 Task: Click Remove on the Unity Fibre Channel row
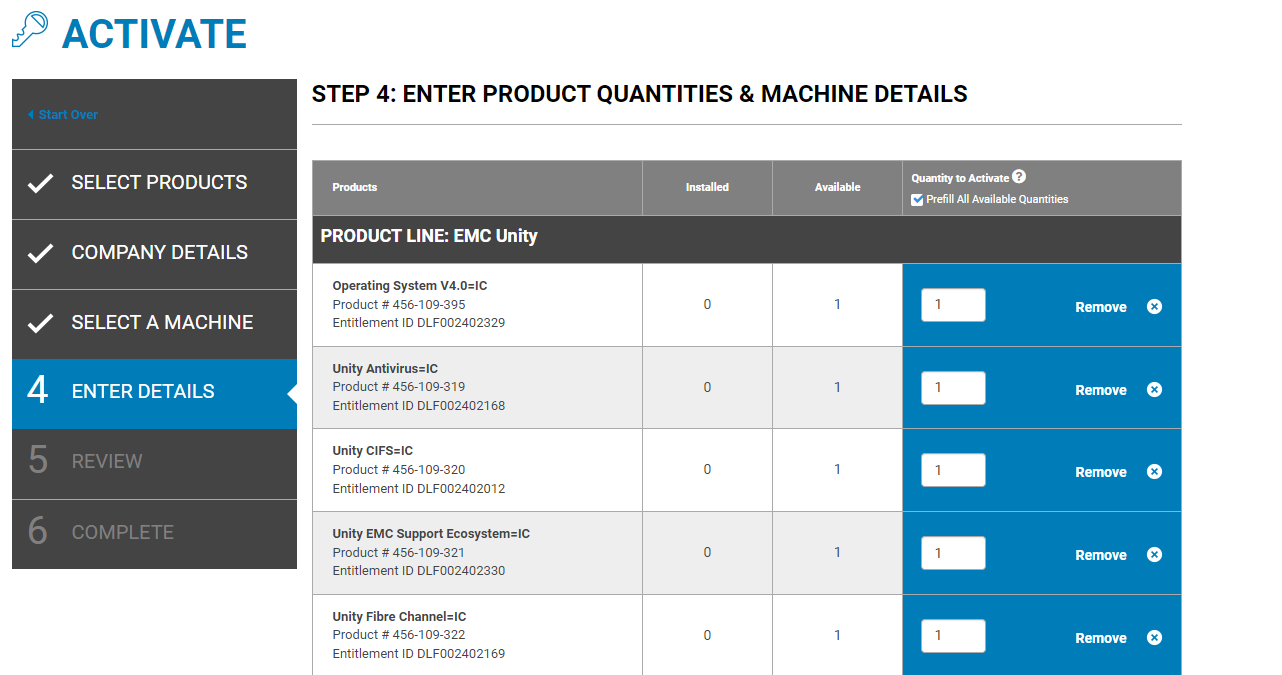(1100, 637)
